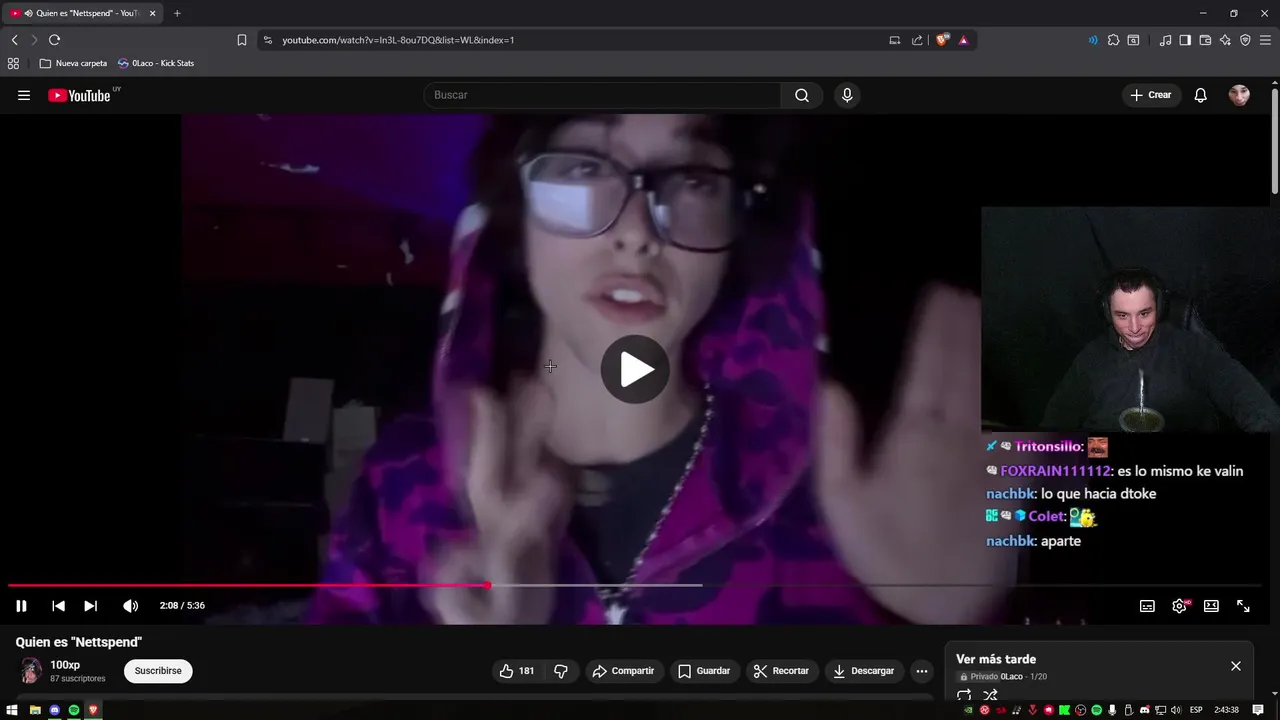
Task: Close the Quien es Nettspend tab
Action: point(152,13)
